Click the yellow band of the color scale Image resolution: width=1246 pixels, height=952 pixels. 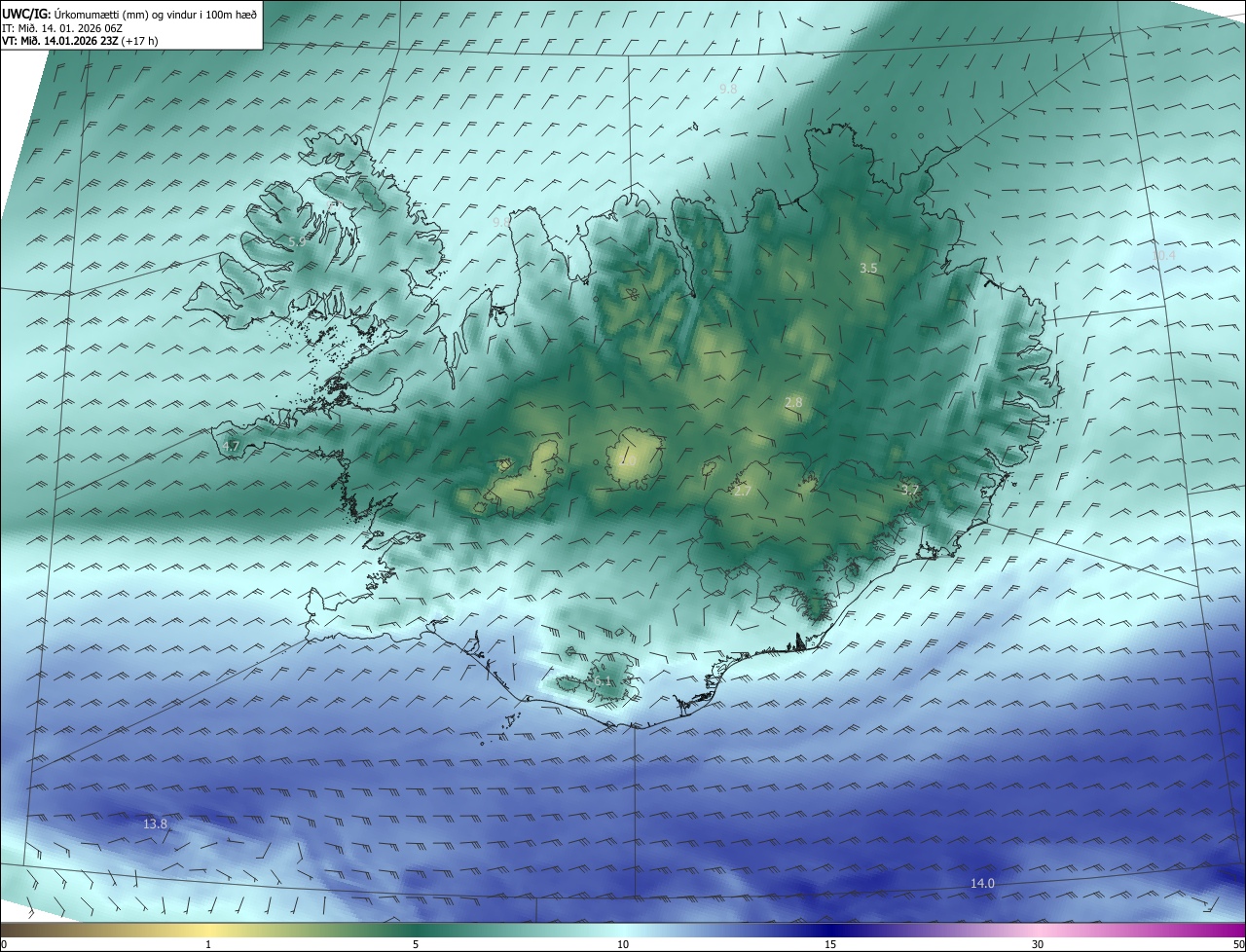208,930
